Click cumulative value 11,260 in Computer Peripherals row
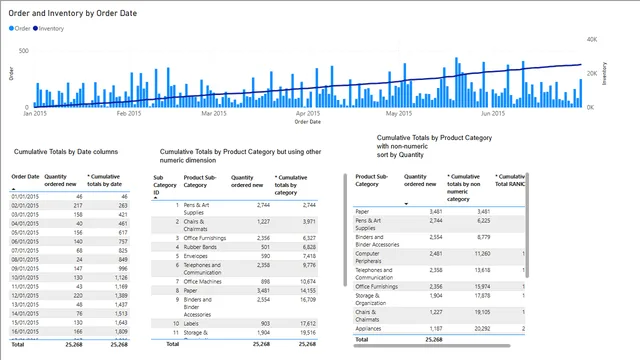The image size is (640, 360). coord(482,253)
